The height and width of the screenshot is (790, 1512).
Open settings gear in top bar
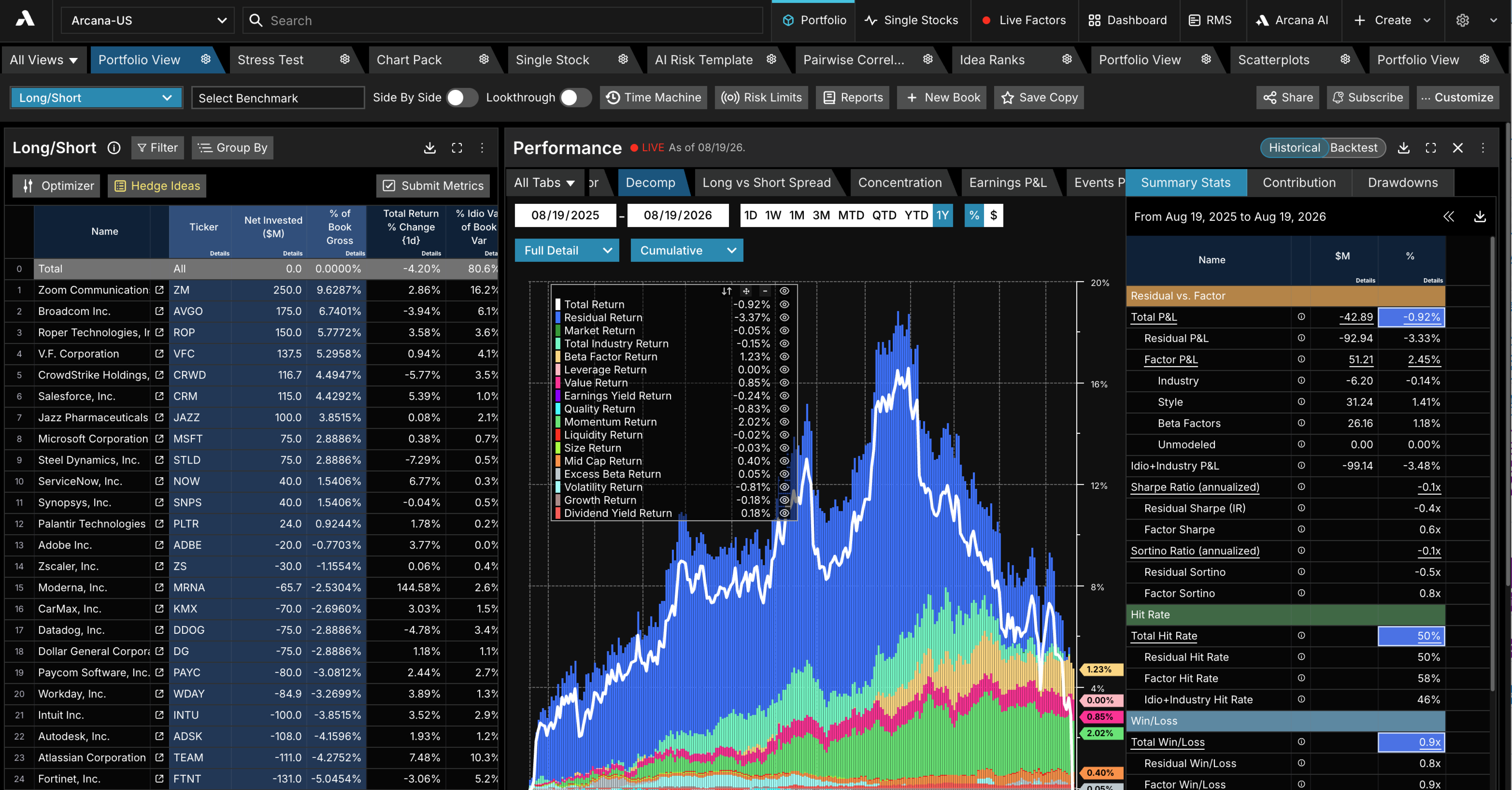click(1462, 20)
